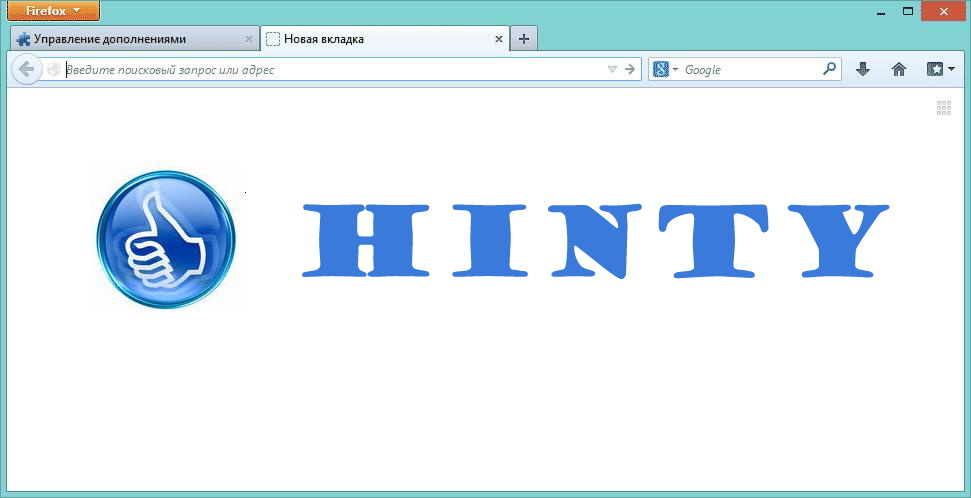971x498 pixels.
Task: Switch to the Управление дополнениями tab
Action: coord(134,39)
